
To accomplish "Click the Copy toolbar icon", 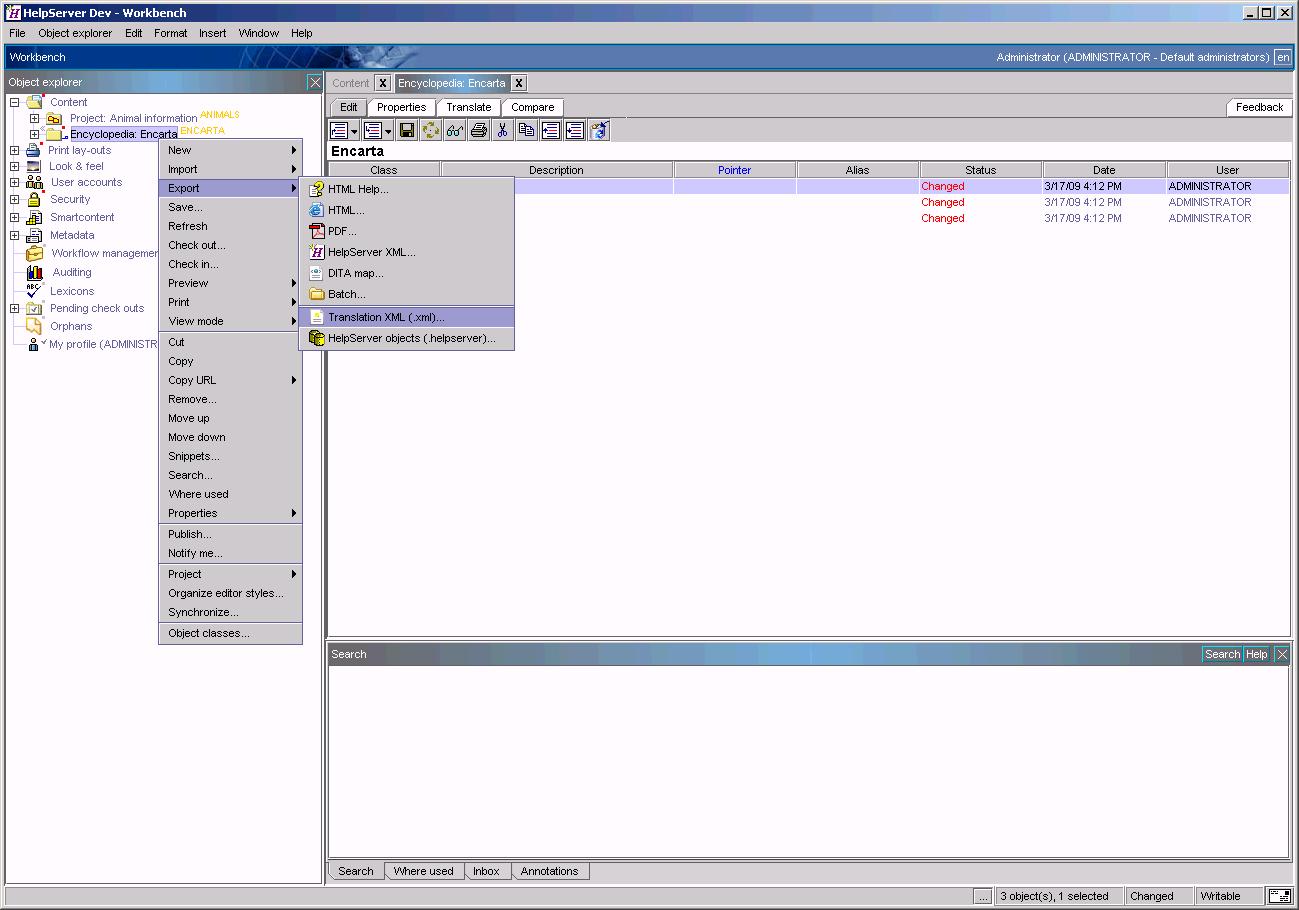I will tap(526, 130).
